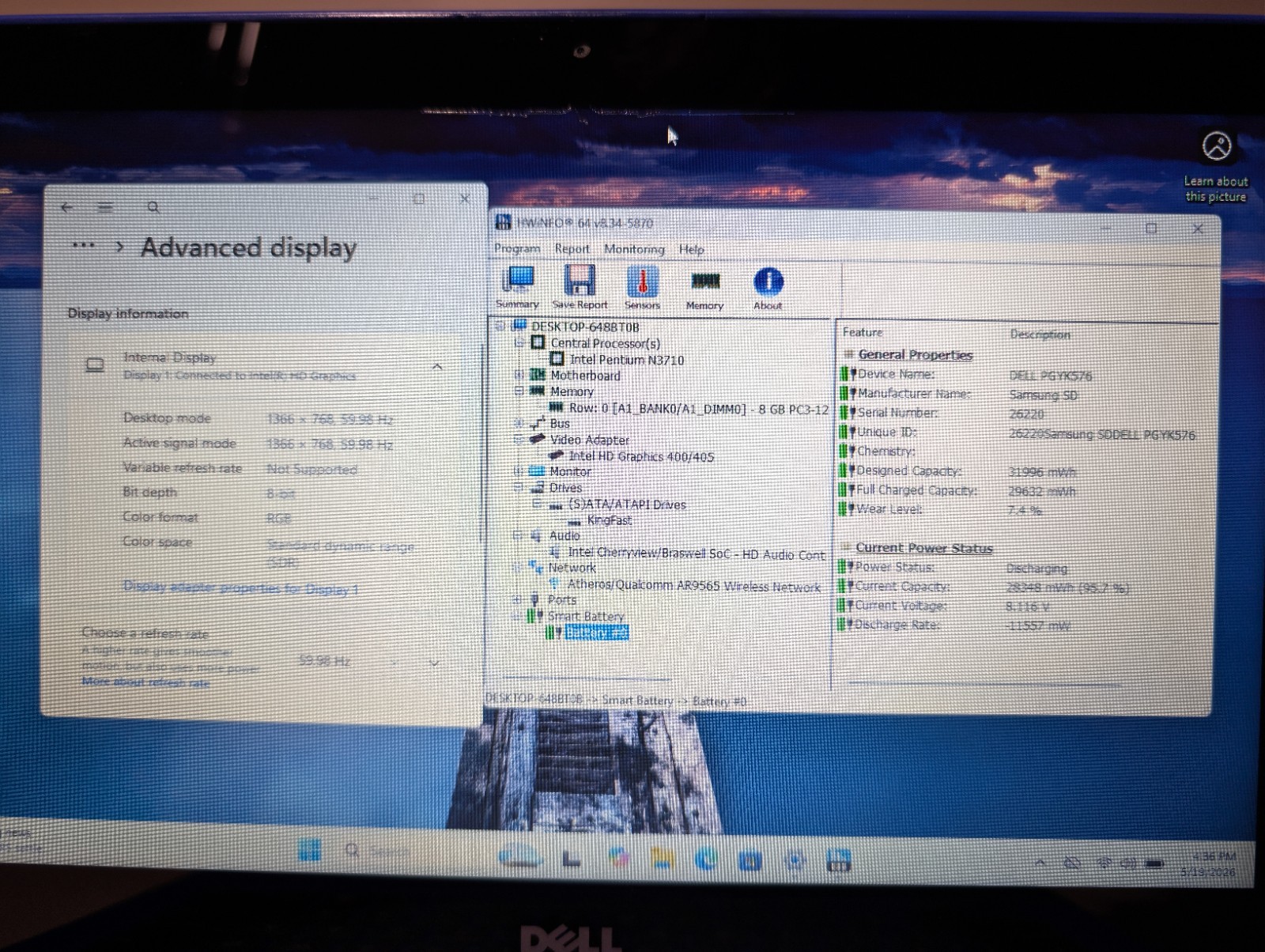Click the Motherboard chip icon in the tree
This screenshot has height=952, width=1265.
click(538, 375)
